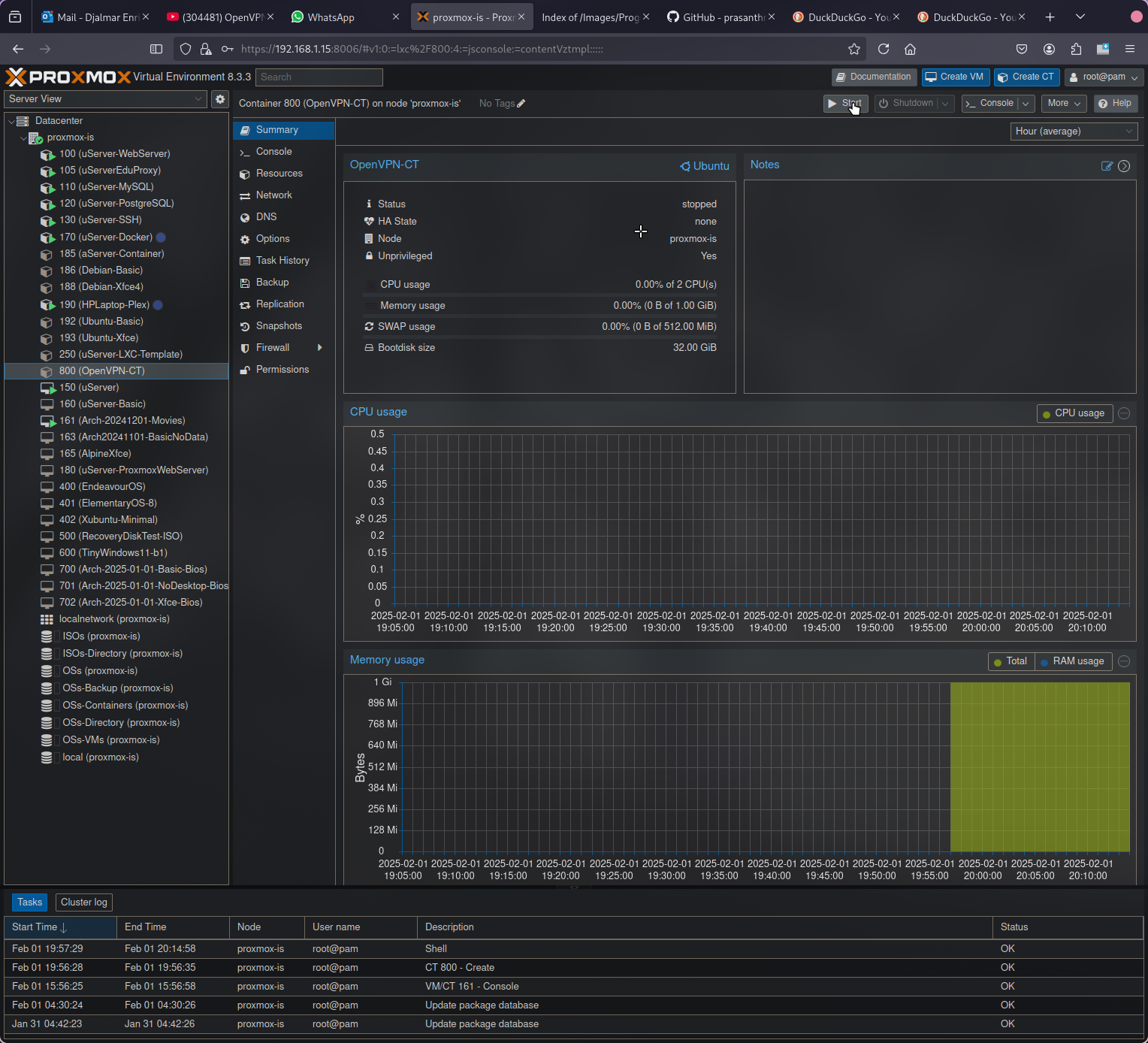1148x1043 pixels.
Task: Collapse the Notes panel with arrow icon
Action: [1124, 166]
